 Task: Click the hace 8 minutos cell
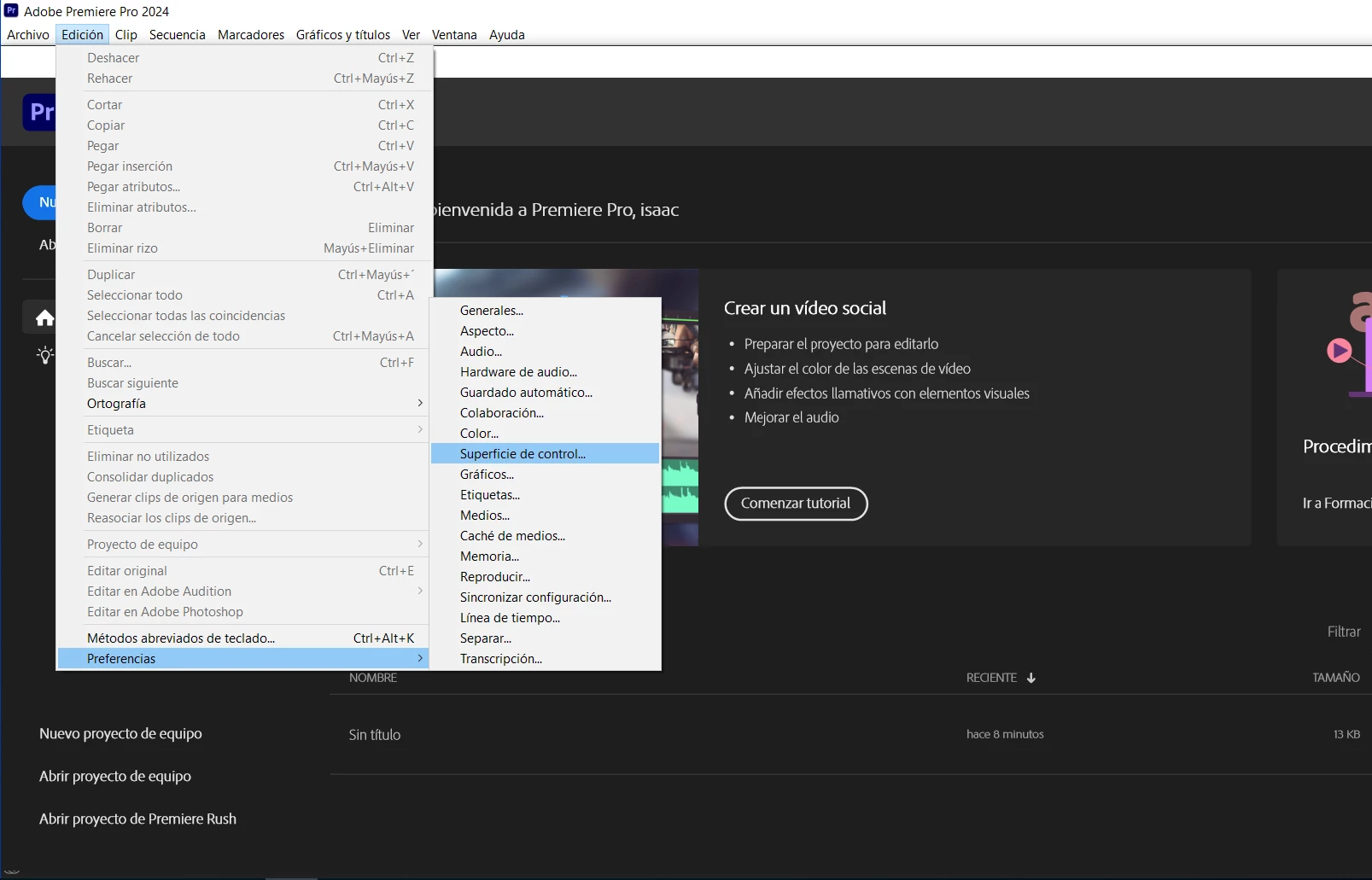click(1005, 734)
